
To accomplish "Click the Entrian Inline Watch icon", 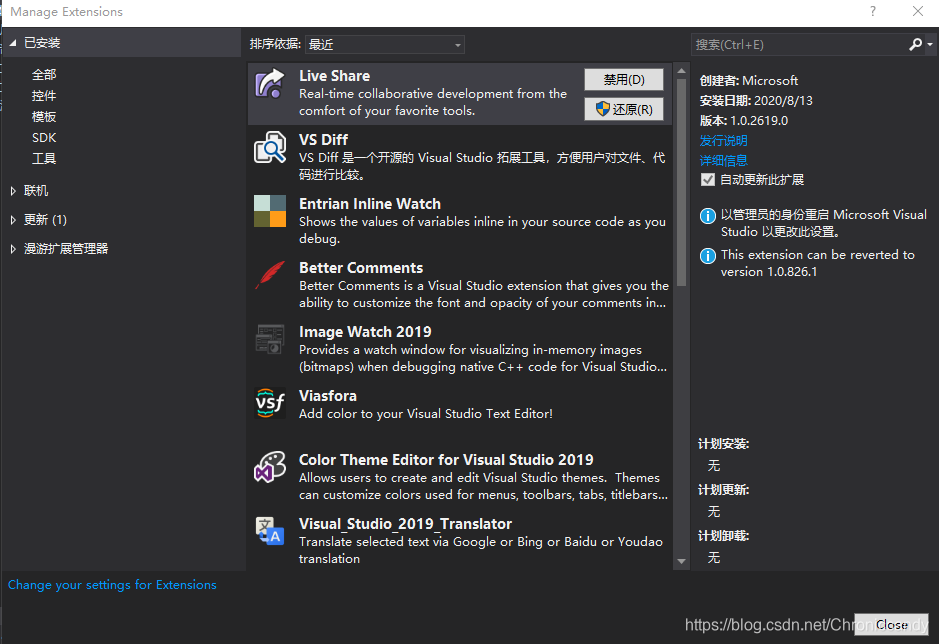I will pos(269,211).
